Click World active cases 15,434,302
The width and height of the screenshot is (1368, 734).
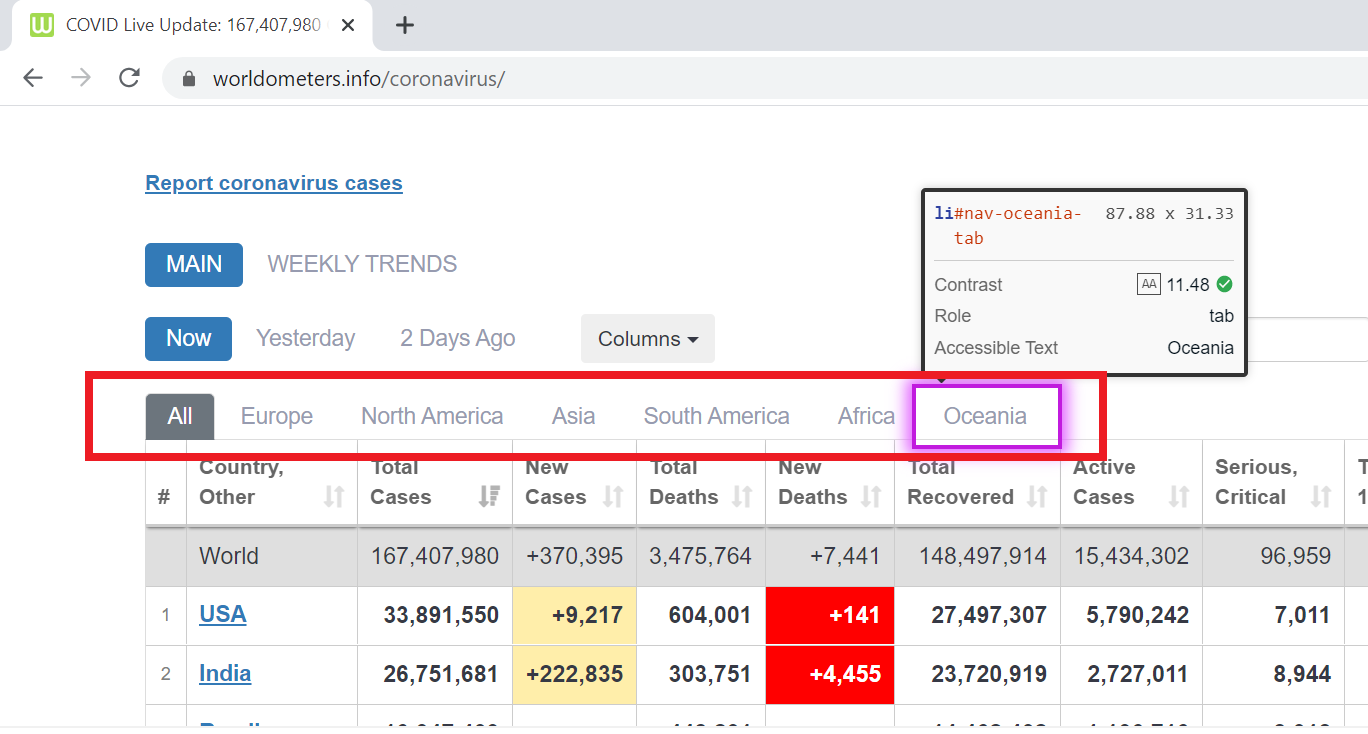point(1132,556)
